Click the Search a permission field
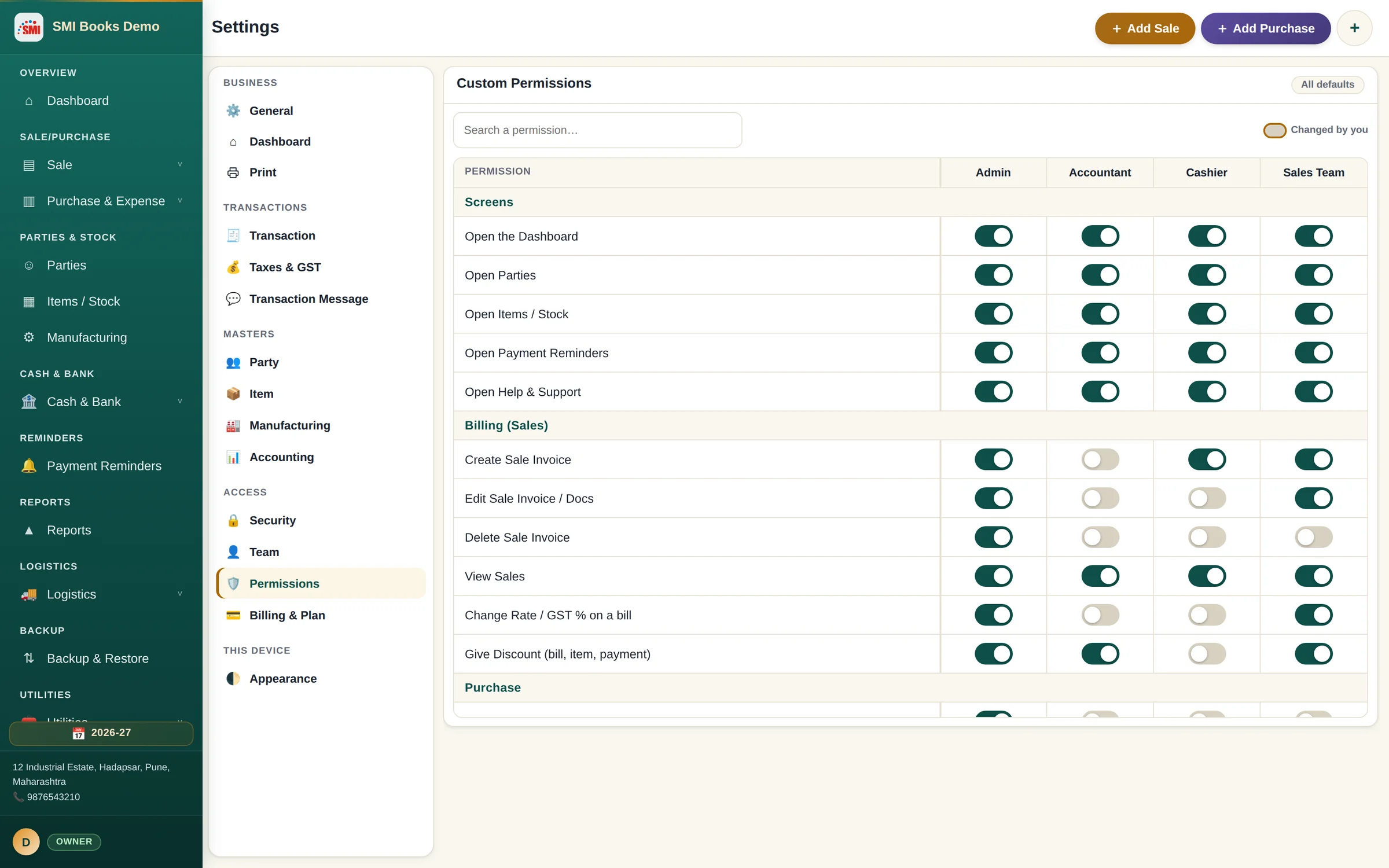 coord(597,130)
